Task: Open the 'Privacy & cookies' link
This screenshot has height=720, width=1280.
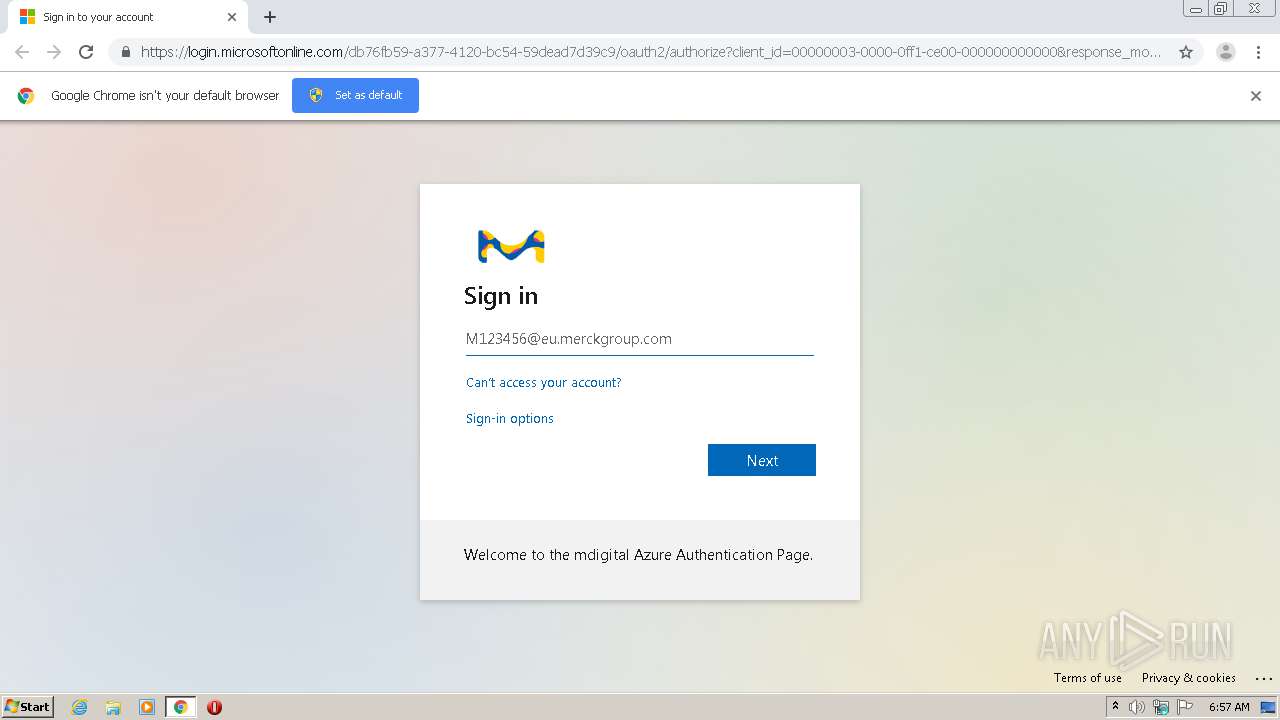Action: [x=1188, y=678]
